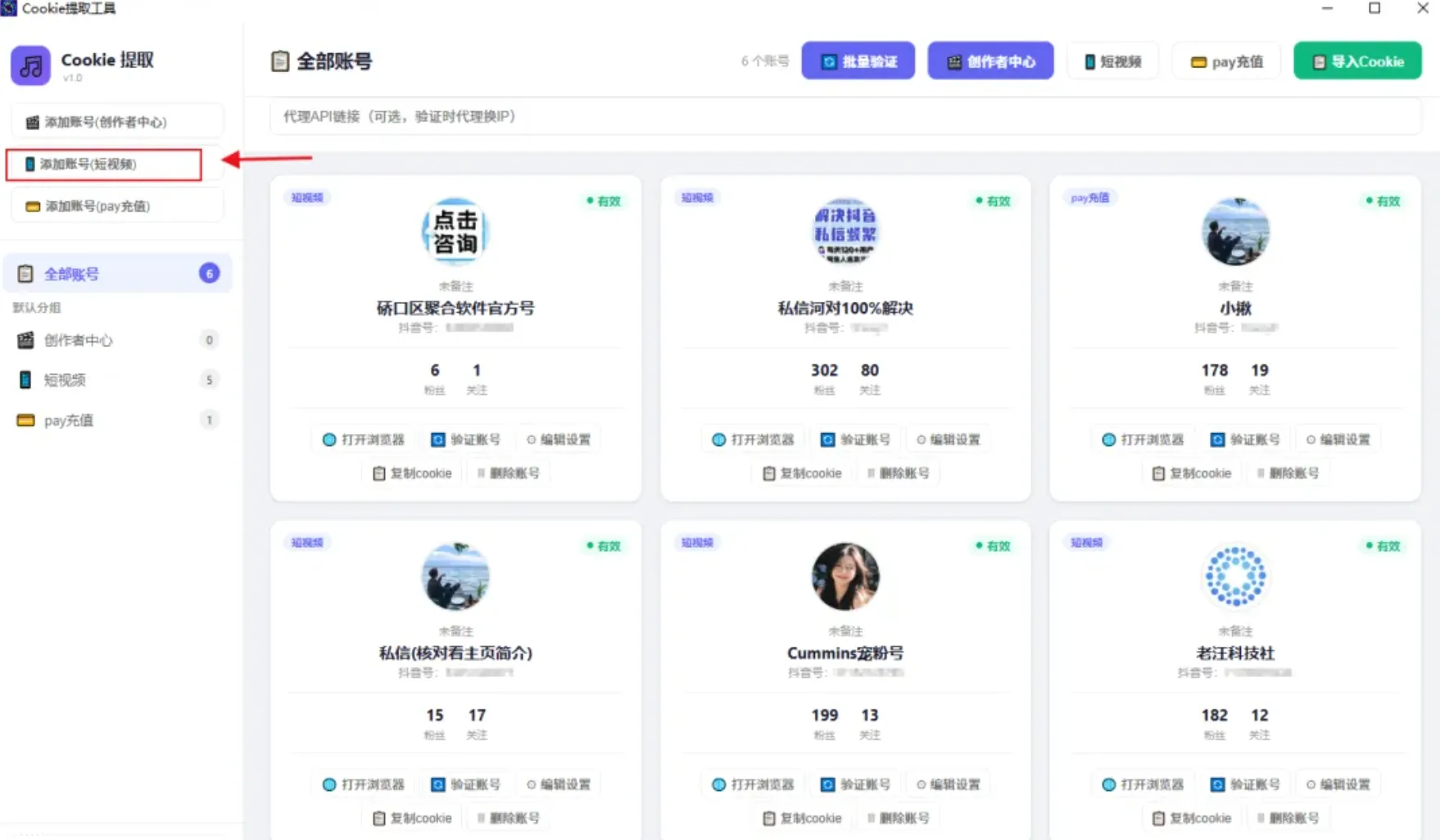Image resolution: width=1440 pixels, height=840 pixels.
Task: Click 添加账号(创作者中心) button
Action: [x=117, y=122]
